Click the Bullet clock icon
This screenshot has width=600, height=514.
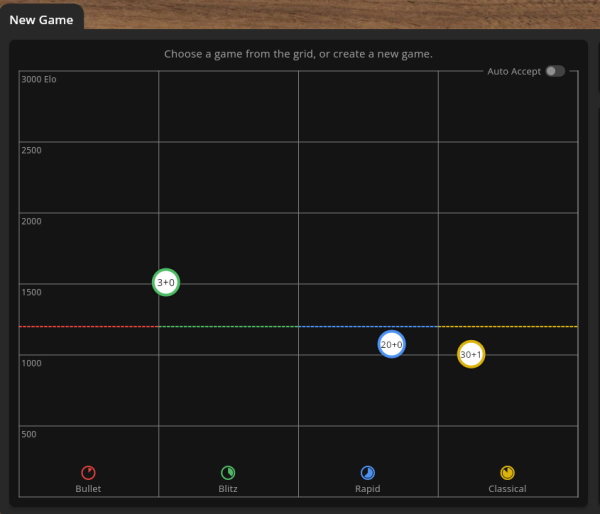[88, 473]
